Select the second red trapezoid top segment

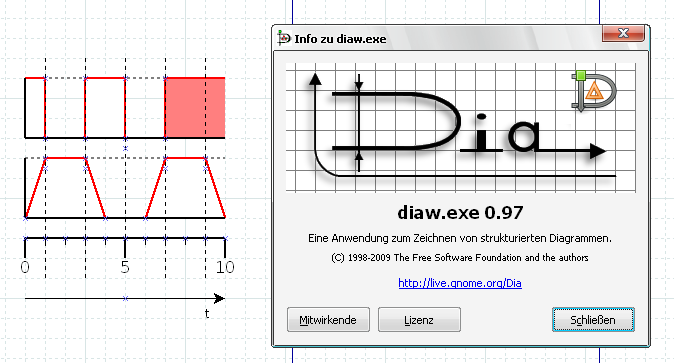(x=185, y=158)
